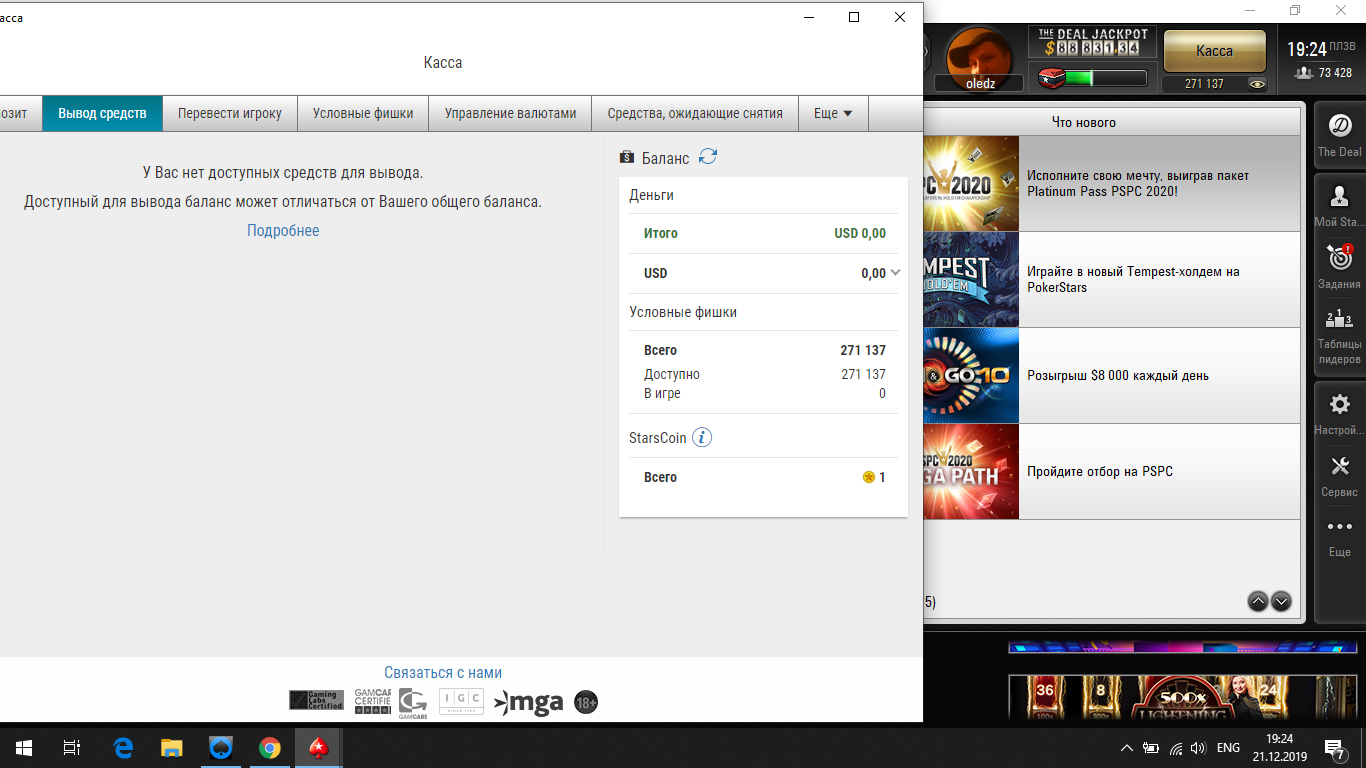1366x768 pixels.
Task: Click the volume icon in the system tray
Action: pos(1198,747)
